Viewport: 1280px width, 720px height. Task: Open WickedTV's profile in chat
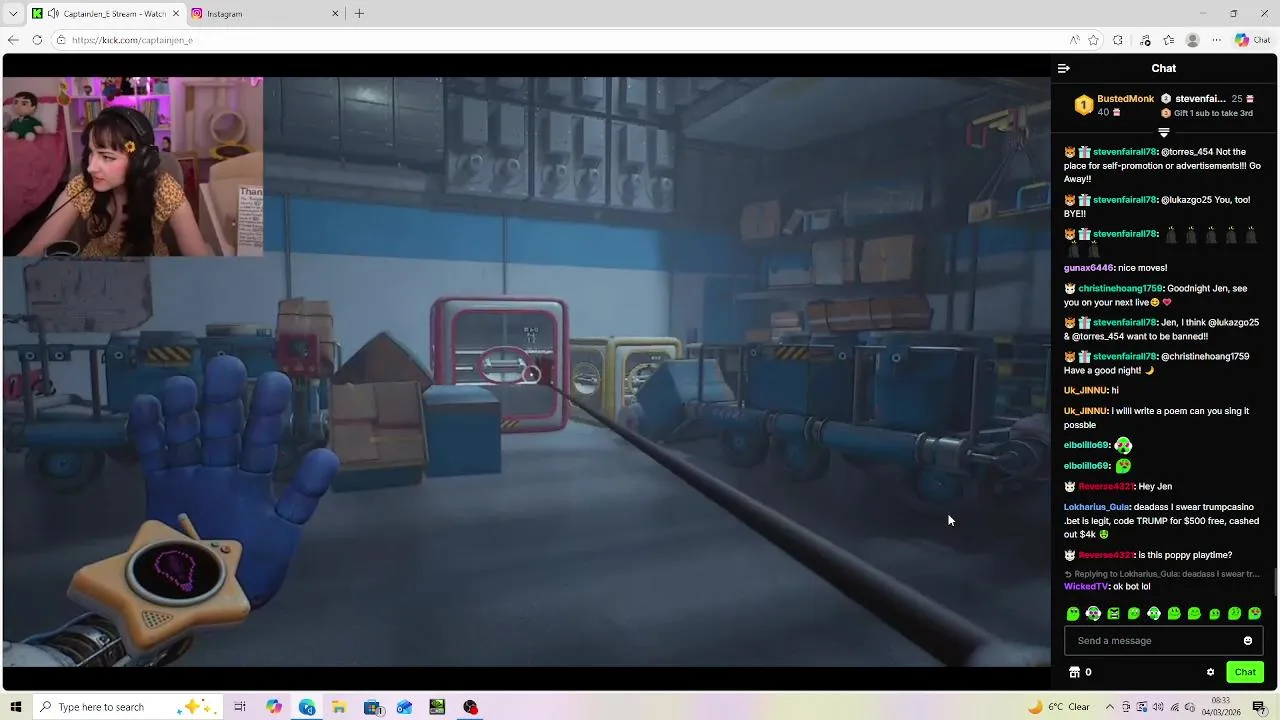(1086, 587)
